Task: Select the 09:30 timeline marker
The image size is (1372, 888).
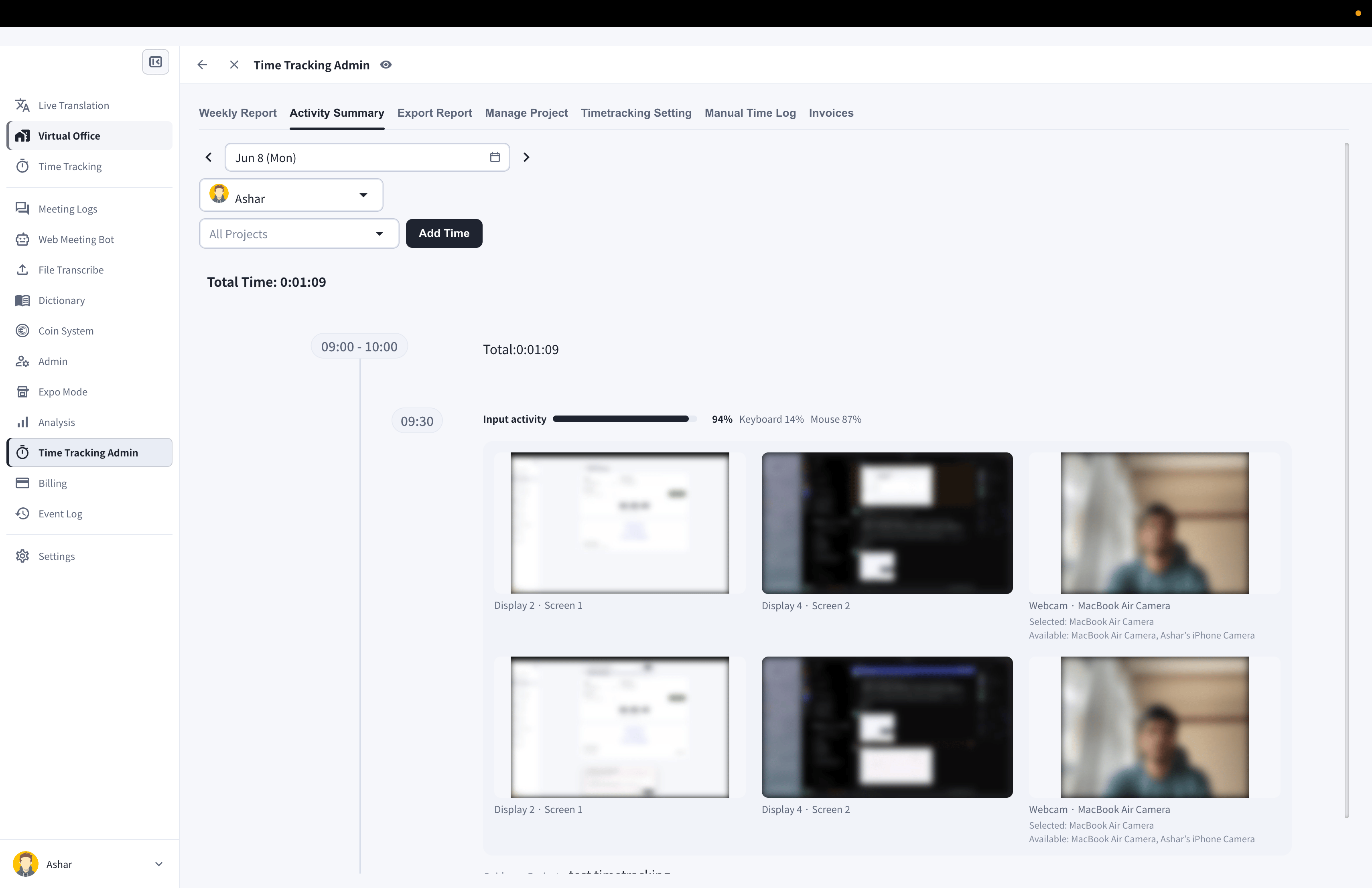Action: click(x=417, y=421)
